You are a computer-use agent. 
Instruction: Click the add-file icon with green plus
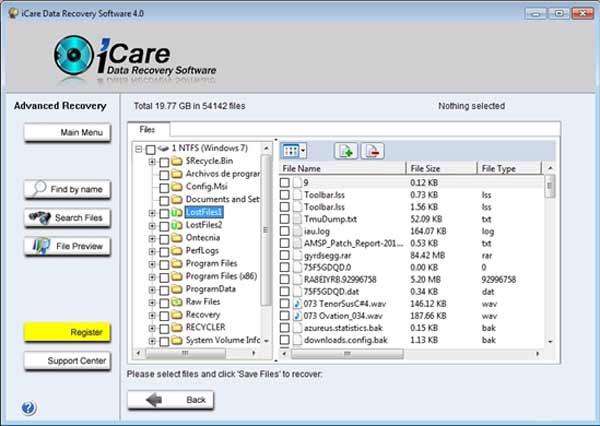346,151
